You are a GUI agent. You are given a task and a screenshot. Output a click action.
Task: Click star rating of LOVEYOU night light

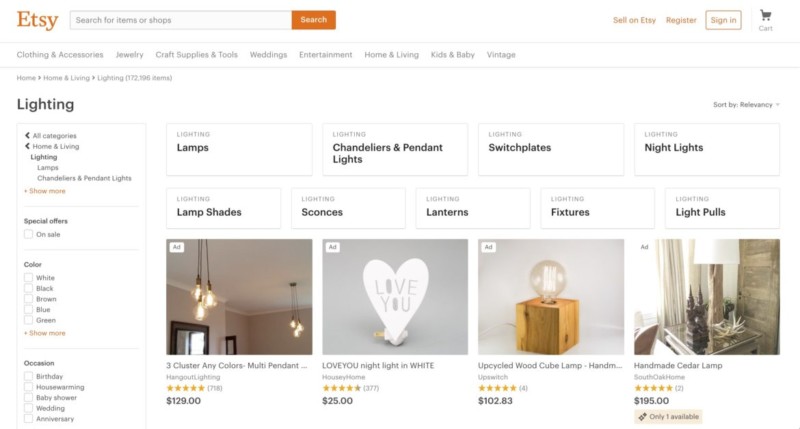point(341,387)
